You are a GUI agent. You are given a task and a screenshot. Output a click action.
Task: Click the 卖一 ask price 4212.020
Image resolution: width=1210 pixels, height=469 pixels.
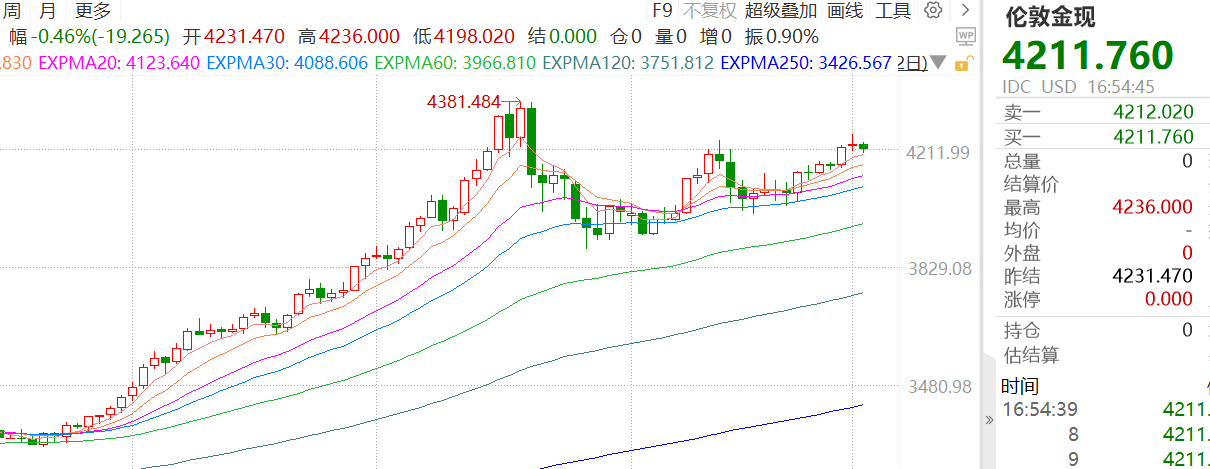(1153, 113)
